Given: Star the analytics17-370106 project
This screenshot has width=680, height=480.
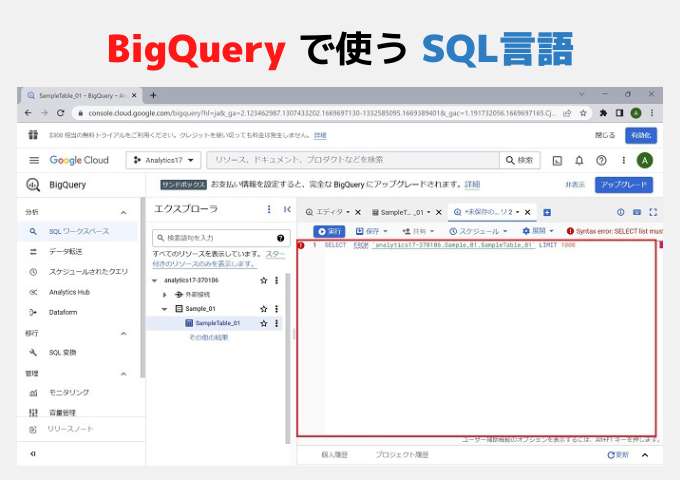Looking at the screenshot, I should tap(263, 281).
